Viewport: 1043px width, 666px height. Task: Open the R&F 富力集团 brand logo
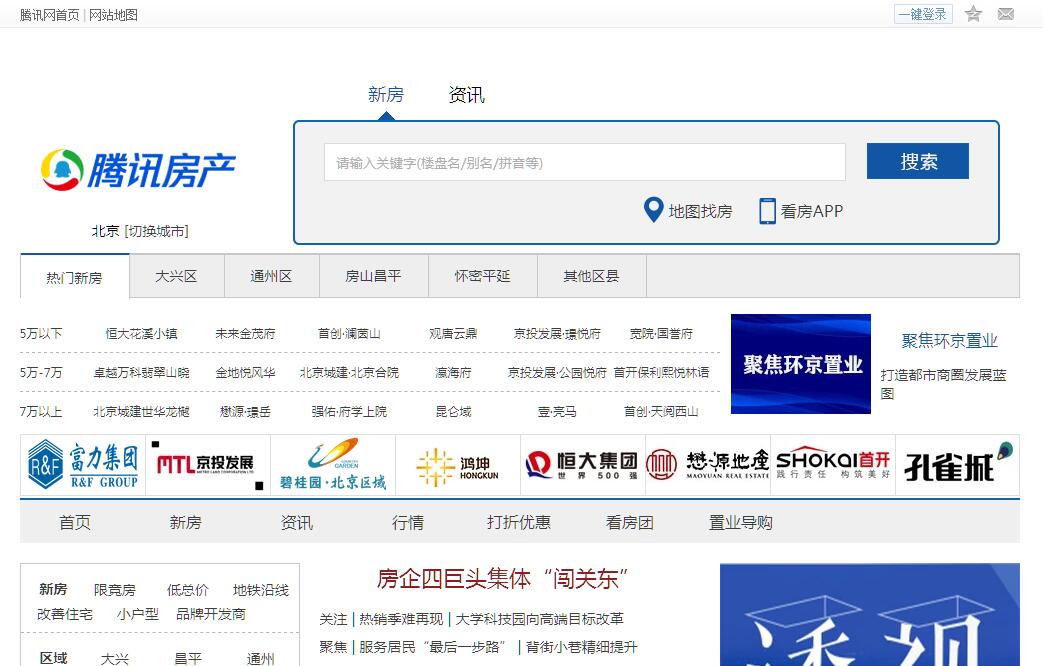point(83,465)
